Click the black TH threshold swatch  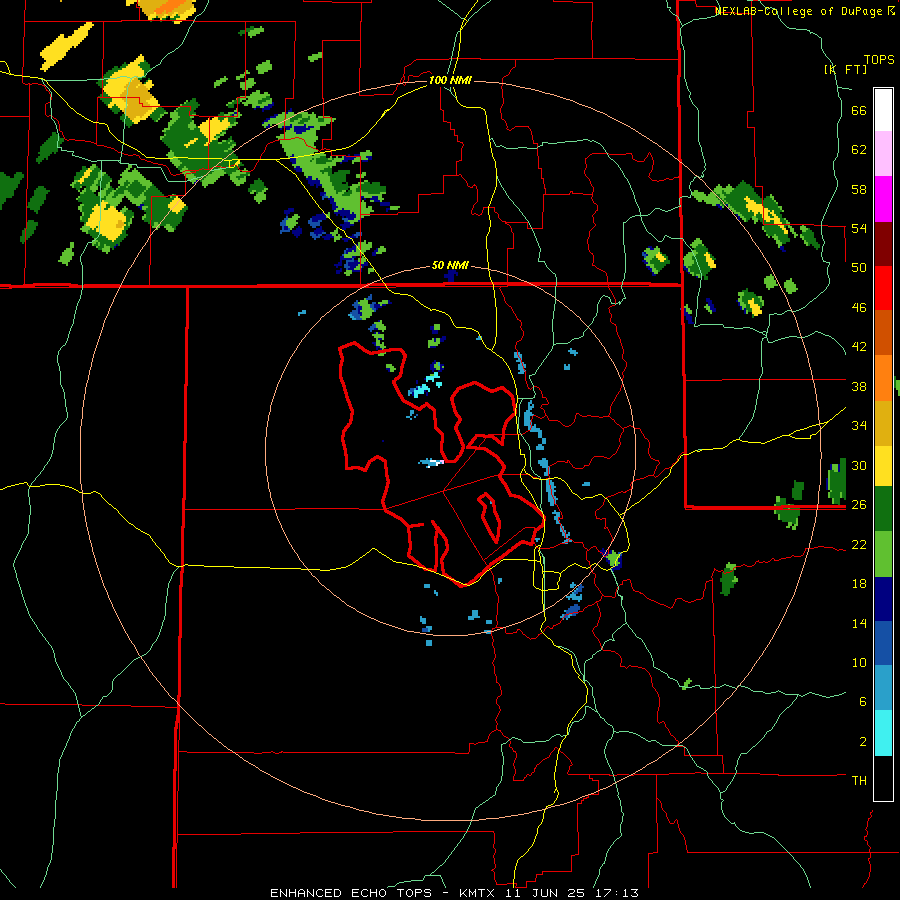(x=883, y=778)
